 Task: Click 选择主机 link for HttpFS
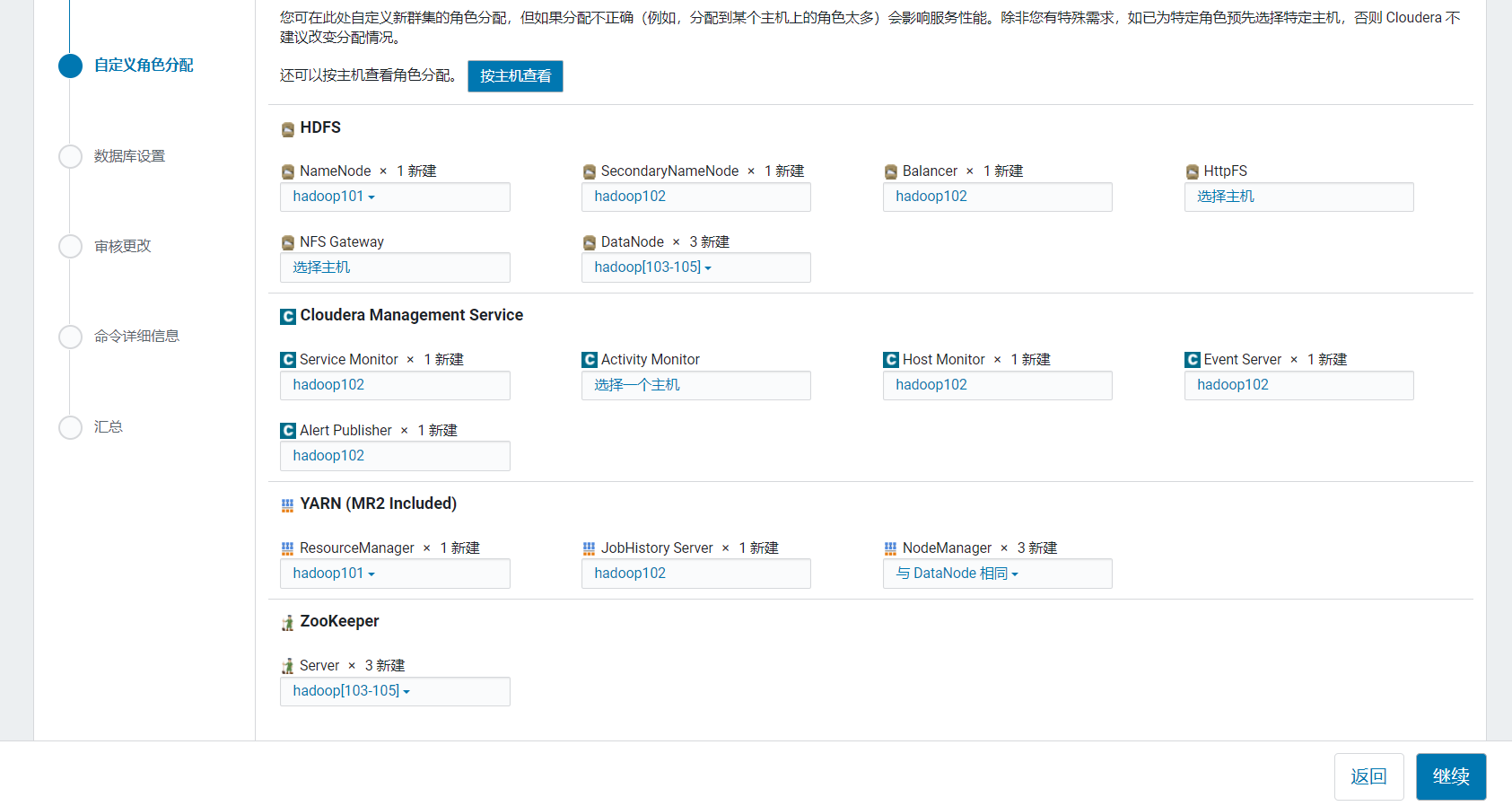coord(1226,197)
